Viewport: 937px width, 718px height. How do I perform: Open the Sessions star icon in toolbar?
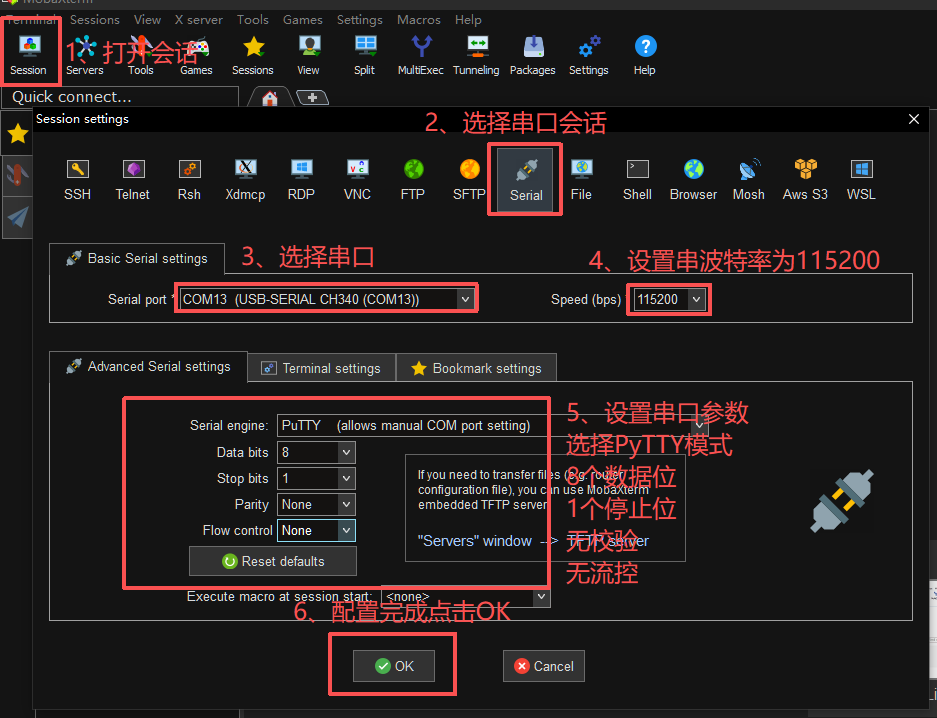pos(253,55)
